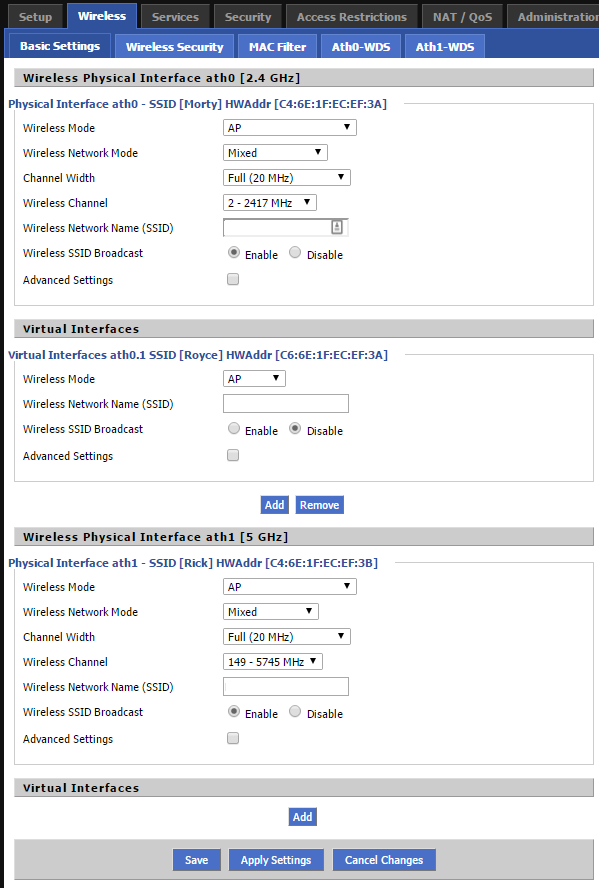Disable SSID Broadcast for Morty interface
This screenshot has width=599, height=888.
pyautogui.click(x=295, y=253)
